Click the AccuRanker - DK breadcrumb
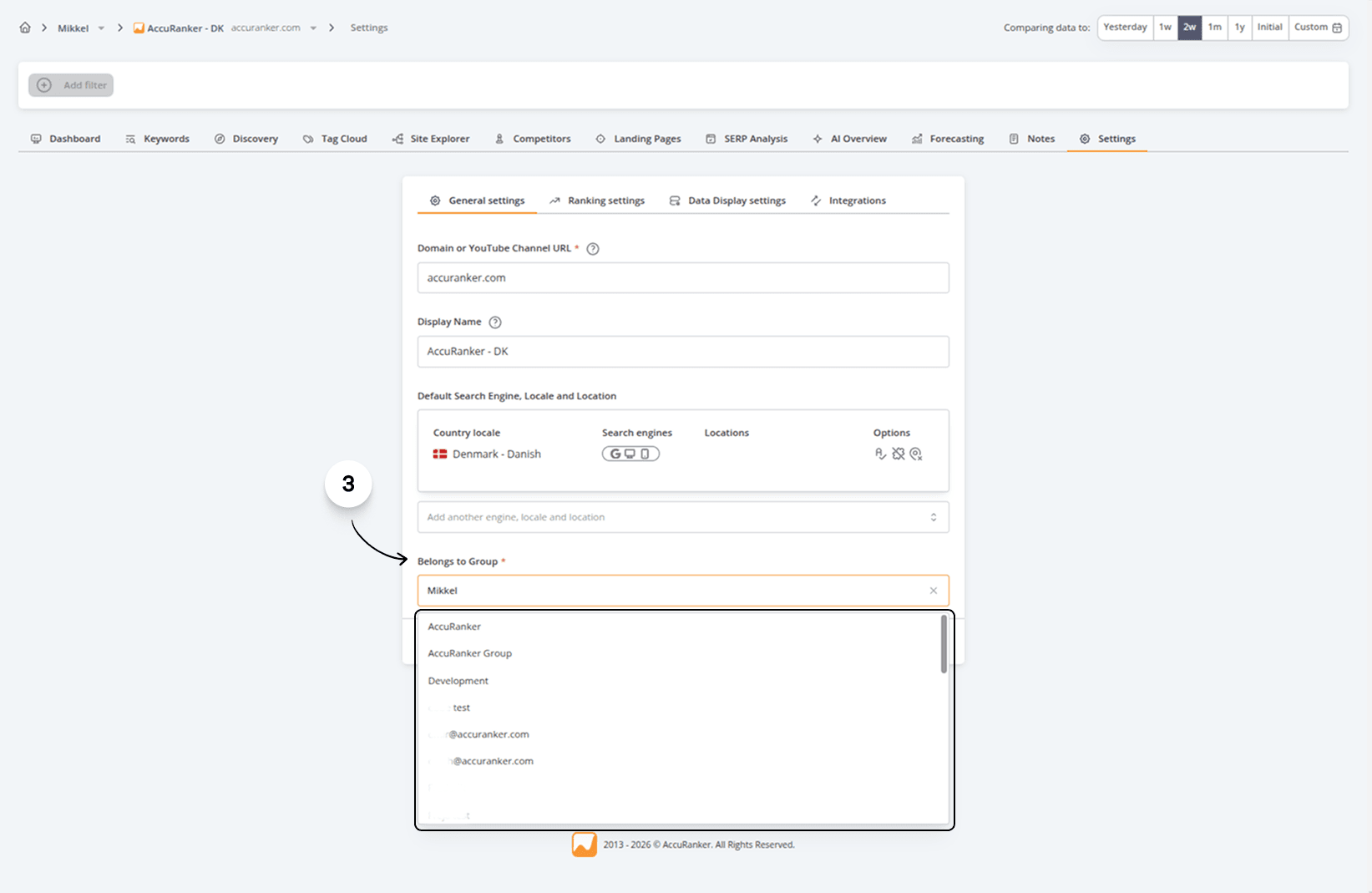 coord(178,28)
